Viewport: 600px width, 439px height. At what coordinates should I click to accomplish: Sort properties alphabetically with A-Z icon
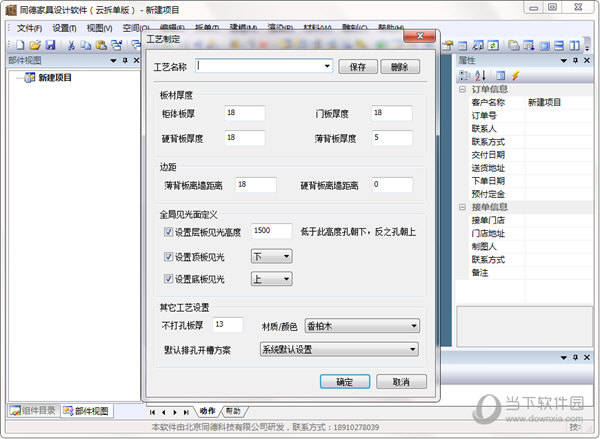pos(480,75)
